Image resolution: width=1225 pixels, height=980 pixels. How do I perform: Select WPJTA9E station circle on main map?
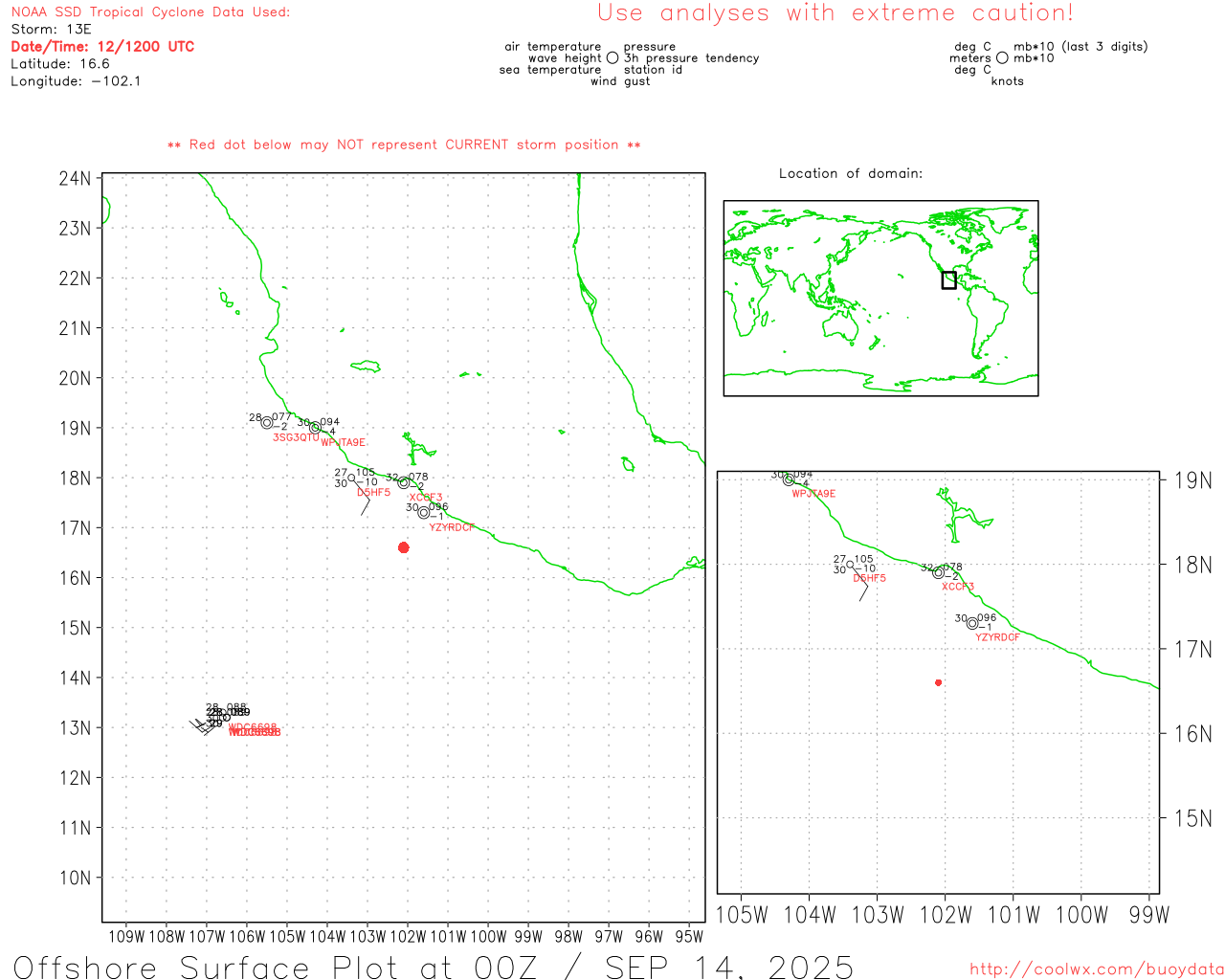pyautogui.click(x=315, y=428)
